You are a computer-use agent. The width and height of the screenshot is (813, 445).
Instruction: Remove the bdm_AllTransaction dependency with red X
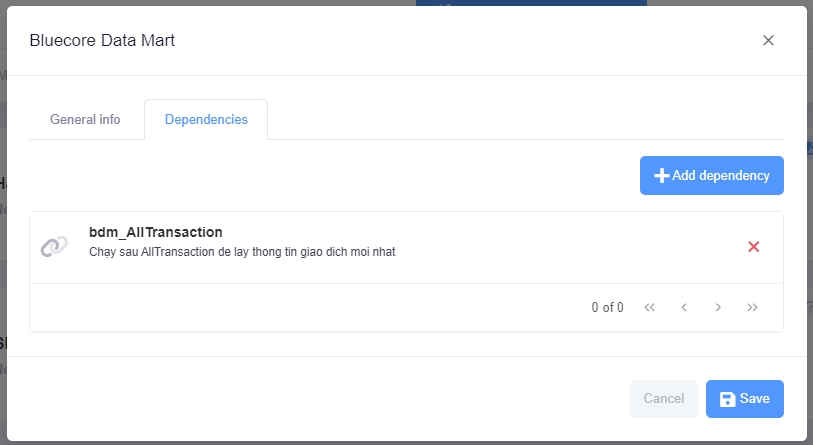[x=754, y=247]
